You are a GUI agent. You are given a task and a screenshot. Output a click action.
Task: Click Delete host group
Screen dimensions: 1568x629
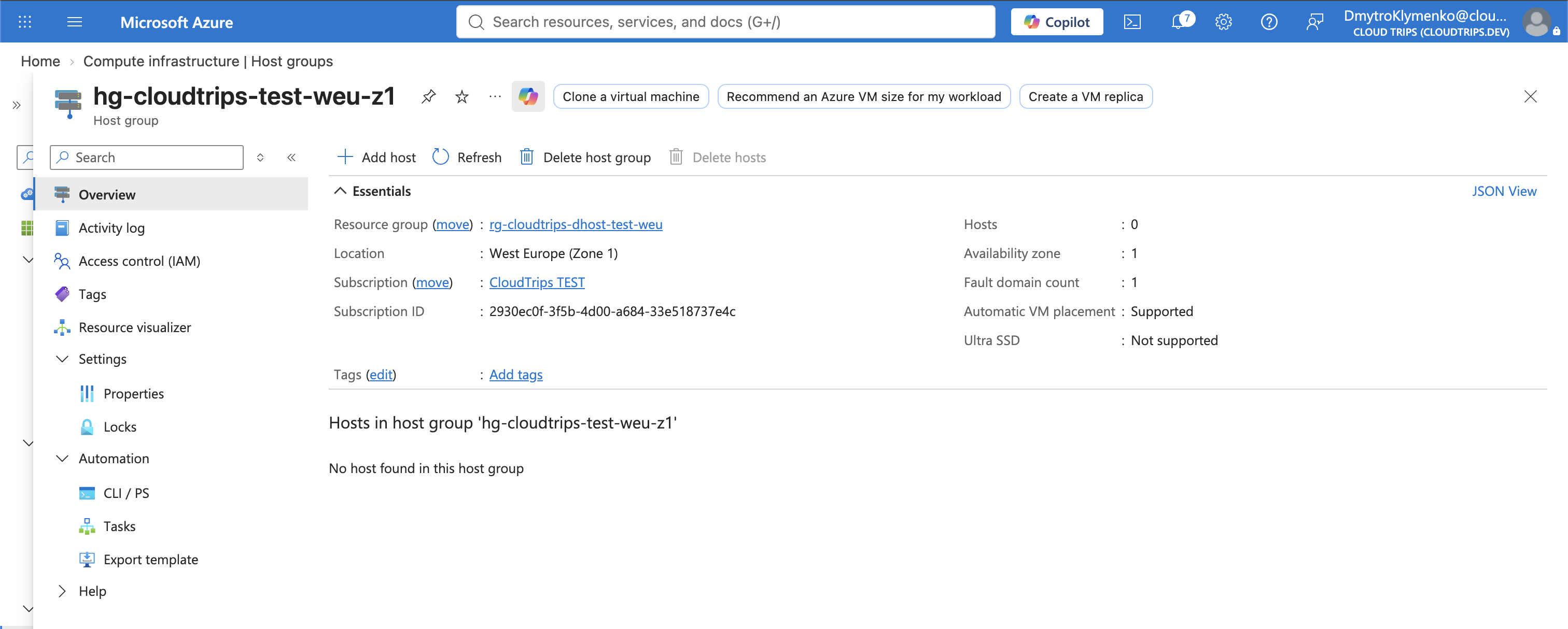tap(585, 158)
